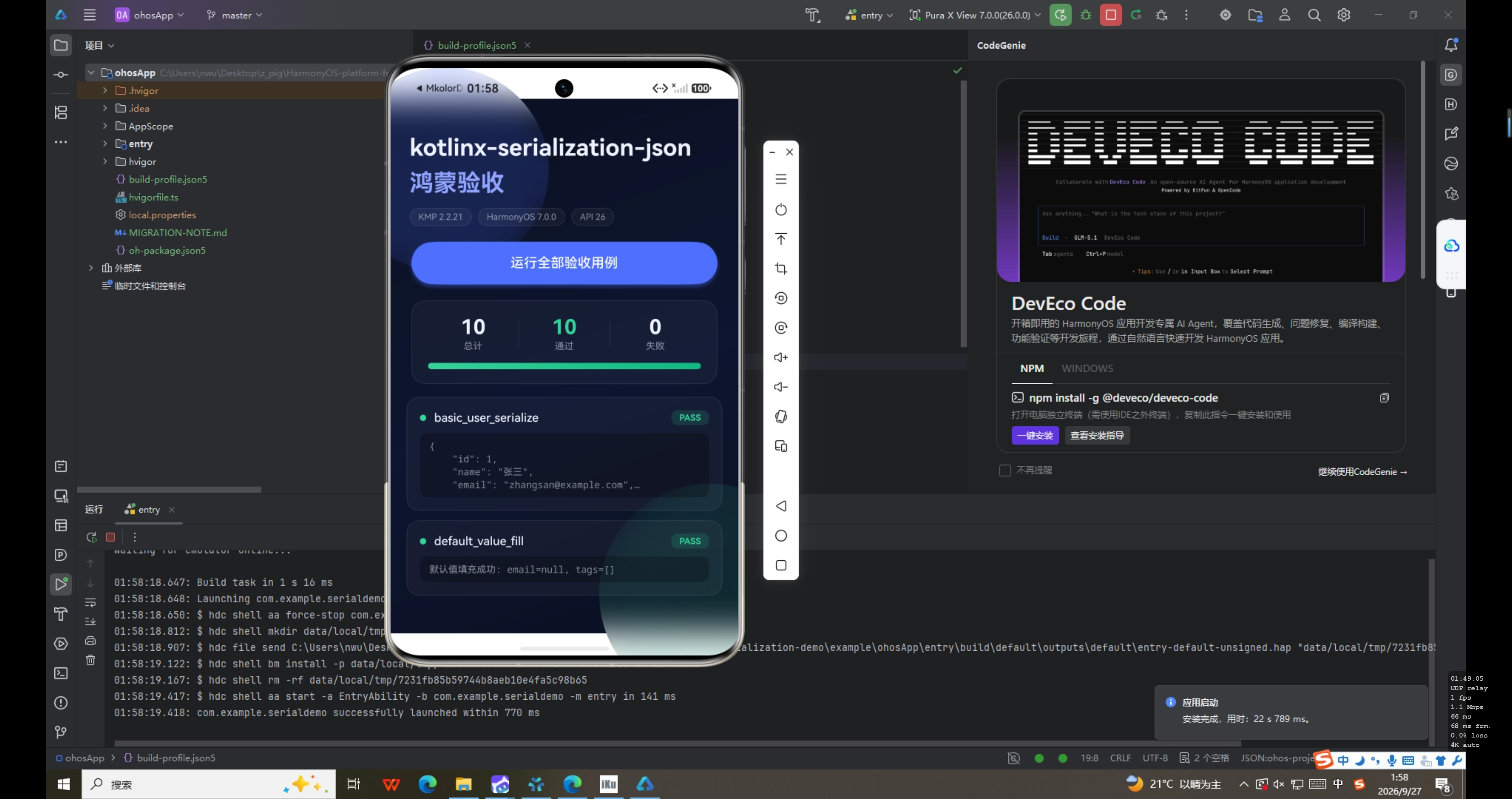The image size is (1512, 799).
Task: Click the acceptance progress bar in emulator
Action: pyautogui.click(x=564, y=366)
